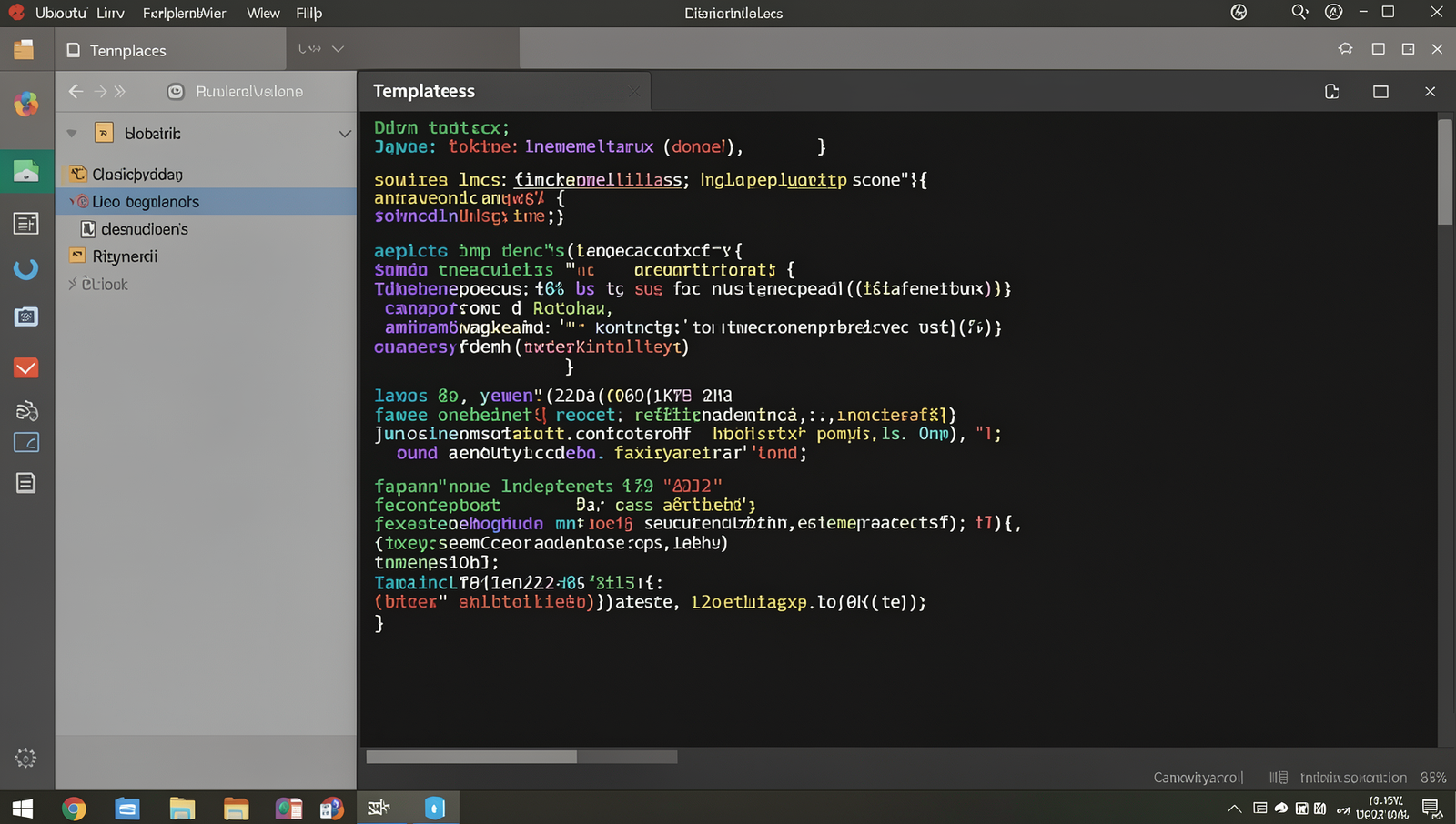Click tntidin.soneintion in the status bar
The width and height of the screenshot is (1456, 824).
click(x=1353, y=778)
